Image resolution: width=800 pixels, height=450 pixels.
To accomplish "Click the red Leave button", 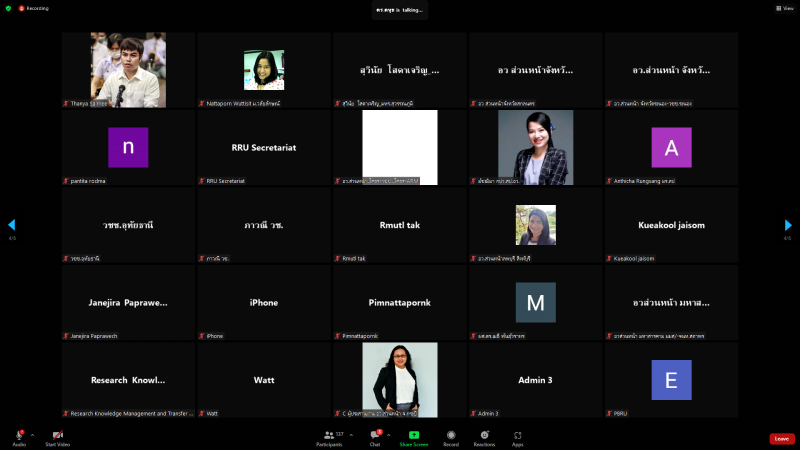I will [782, 438].
